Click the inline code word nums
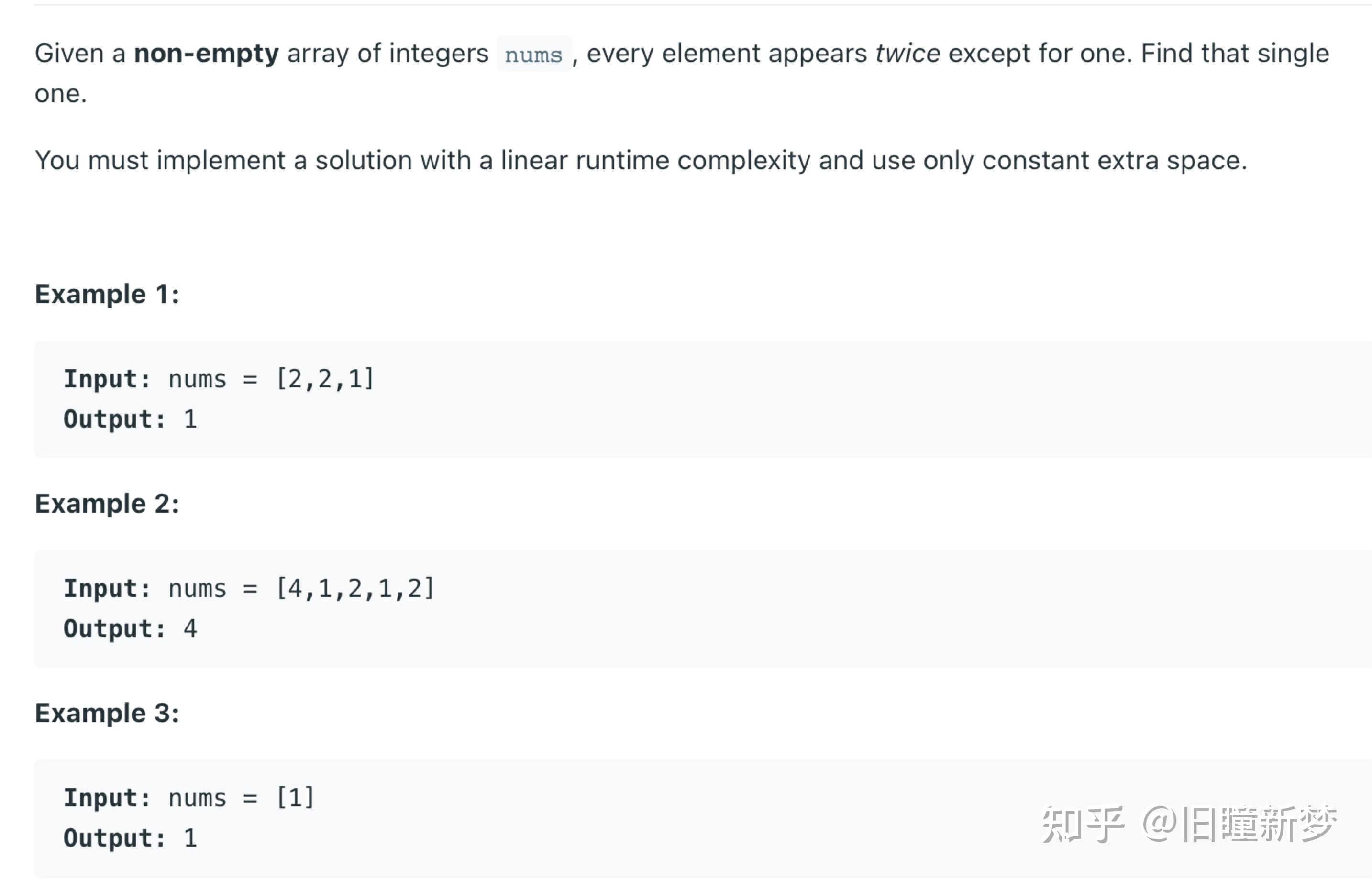 click(x=534, y=55)
